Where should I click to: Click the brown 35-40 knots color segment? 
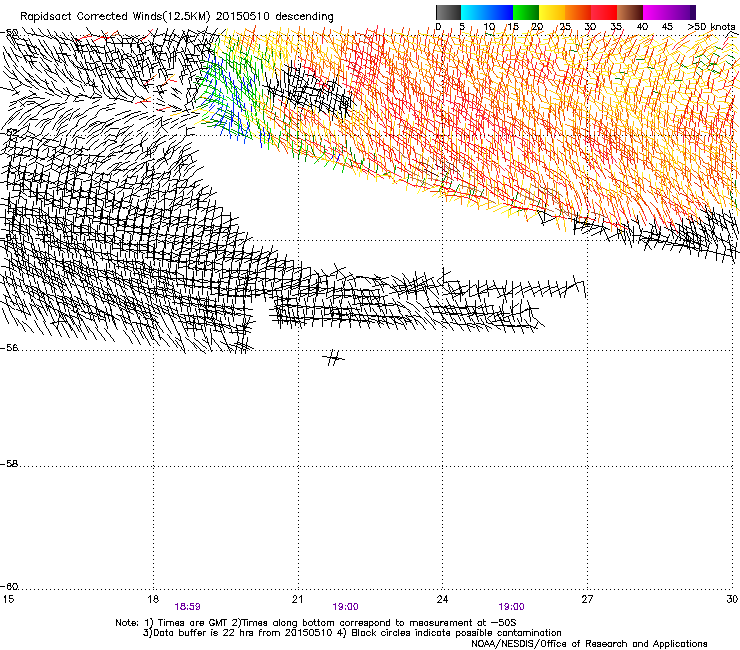coord(630,12)
